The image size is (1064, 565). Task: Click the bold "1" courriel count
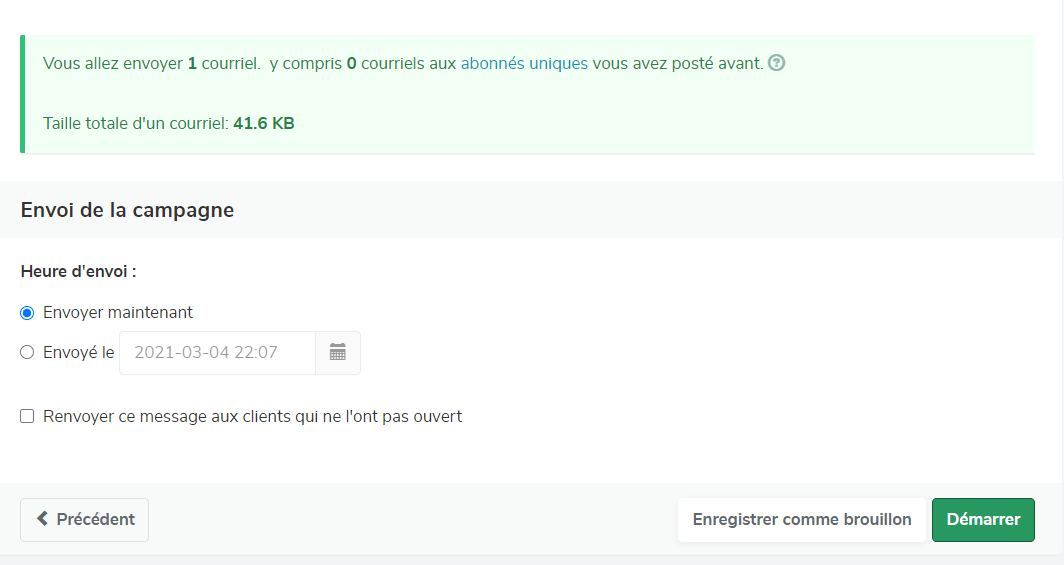pyautogui.click(x=192, y=64)
